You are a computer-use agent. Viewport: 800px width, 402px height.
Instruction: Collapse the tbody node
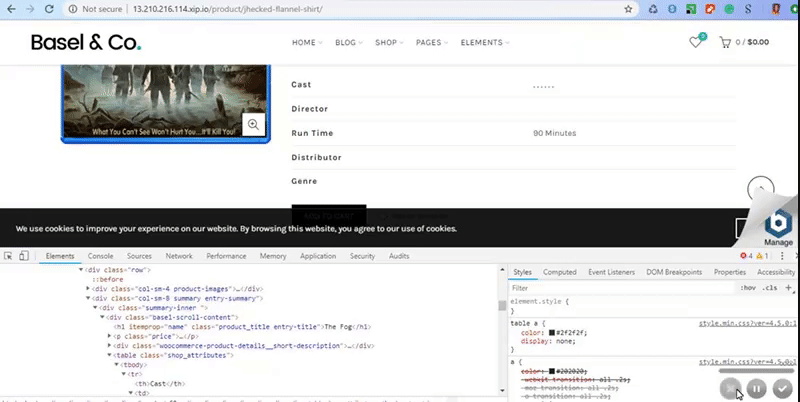coord(116,365)
